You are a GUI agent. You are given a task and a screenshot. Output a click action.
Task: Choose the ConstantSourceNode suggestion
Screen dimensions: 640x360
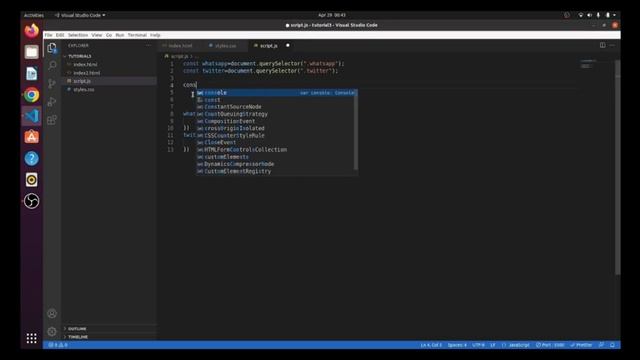(277, 107)
